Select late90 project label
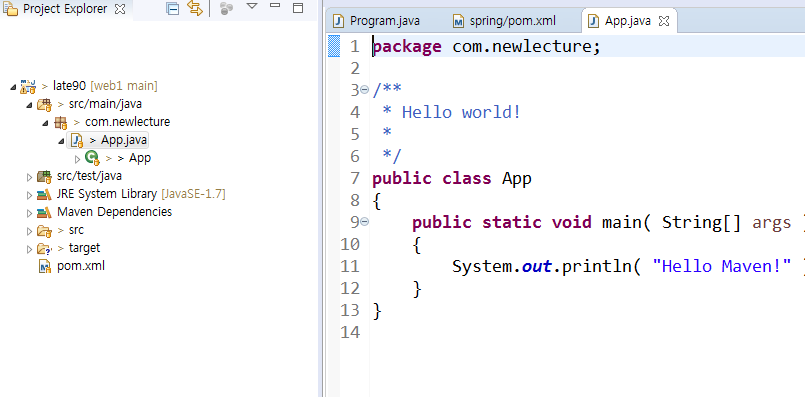805x397 pixels. click(x=69, y=86)
